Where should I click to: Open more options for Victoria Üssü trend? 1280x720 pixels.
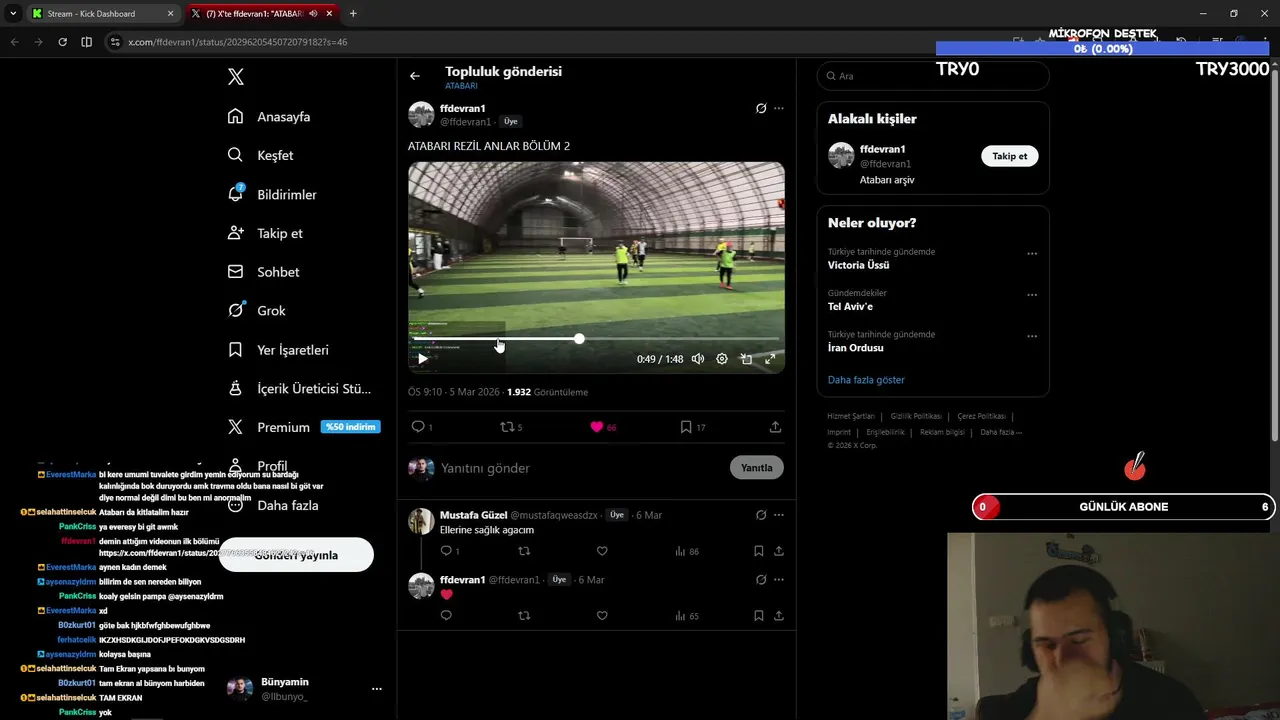pos(1032,254)
